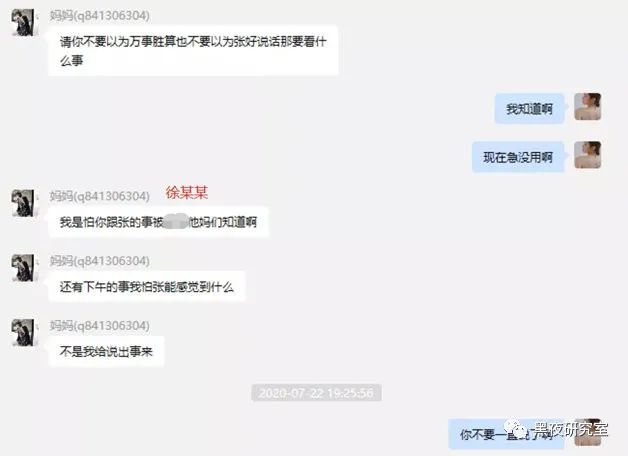Click the red 徐某某 annotation text
Screen dimensions: 628x456
coord(187,193)
